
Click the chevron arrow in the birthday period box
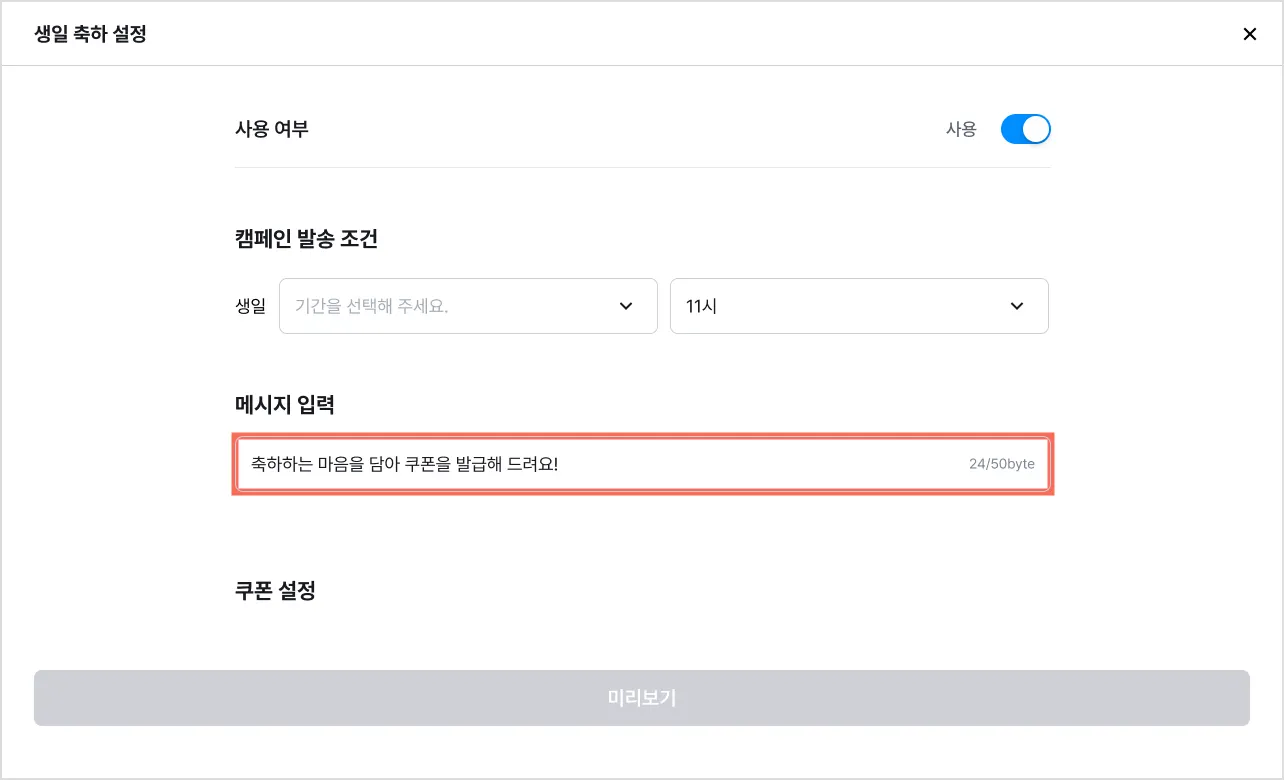point(626,306)
